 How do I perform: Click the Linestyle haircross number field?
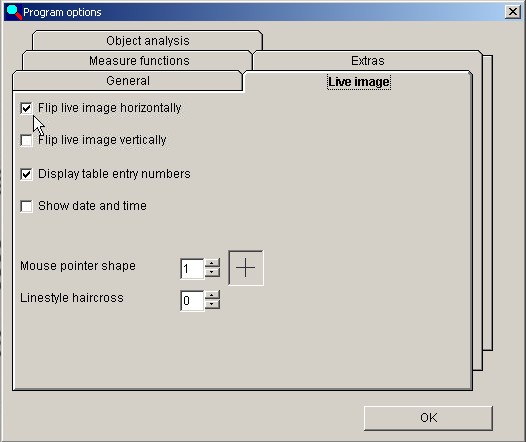pyautogui.click(x=192, y=300)
